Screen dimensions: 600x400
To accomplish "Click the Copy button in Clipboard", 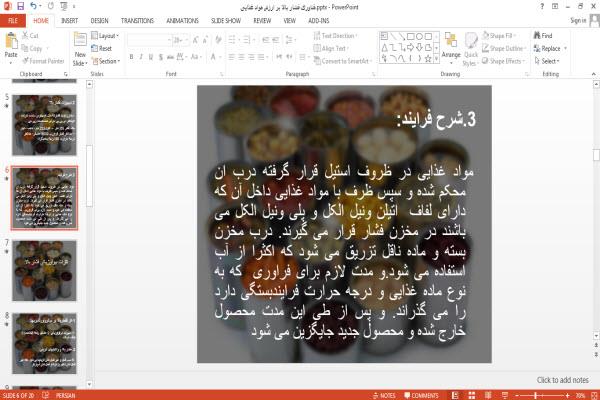I will (x=32, y=48).
